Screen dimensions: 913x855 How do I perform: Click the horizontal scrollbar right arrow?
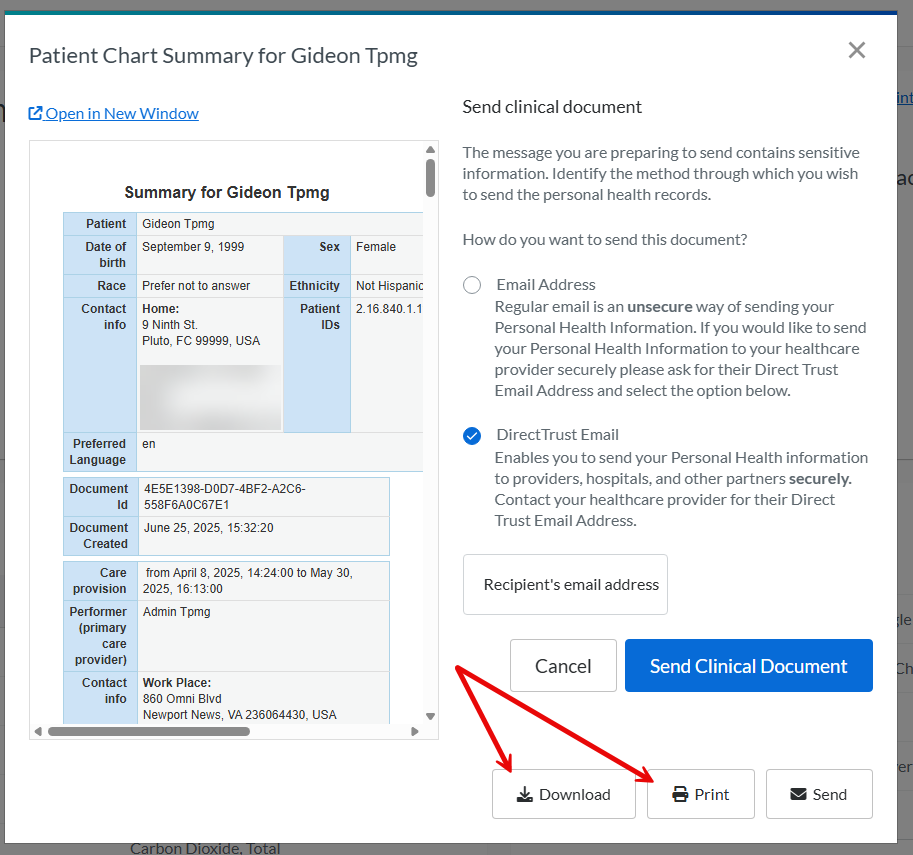[x=415, y=732]
